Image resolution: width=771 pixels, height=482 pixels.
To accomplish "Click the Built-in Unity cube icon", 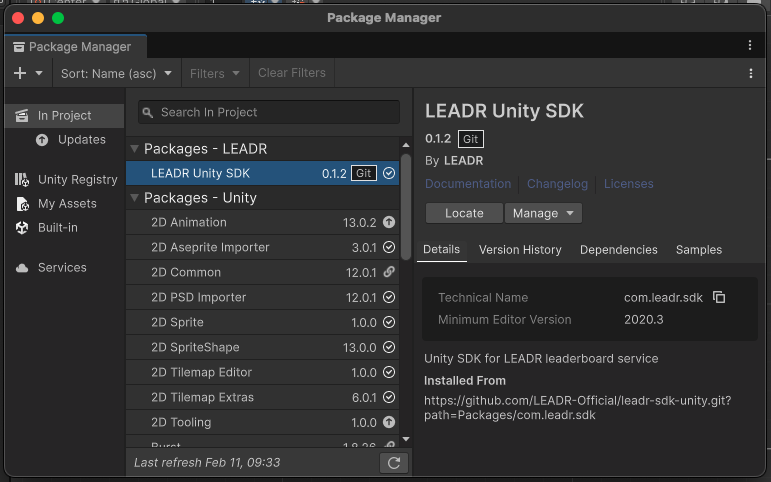I will pyautogui.click(x=22, y=228).
